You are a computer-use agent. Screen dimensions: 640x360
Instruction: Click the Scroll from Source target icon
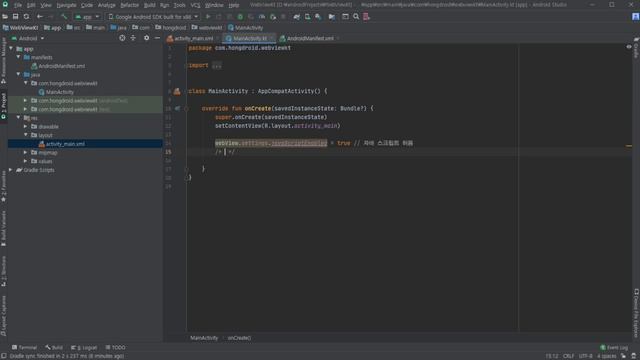click(x=122, y=38)
